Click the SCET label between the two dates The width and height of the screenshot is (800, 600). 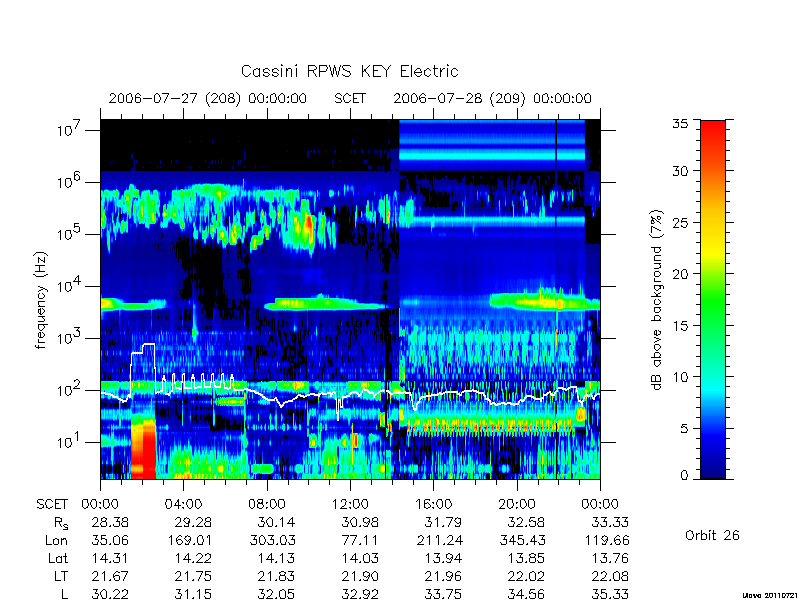[x=350, y=98]
